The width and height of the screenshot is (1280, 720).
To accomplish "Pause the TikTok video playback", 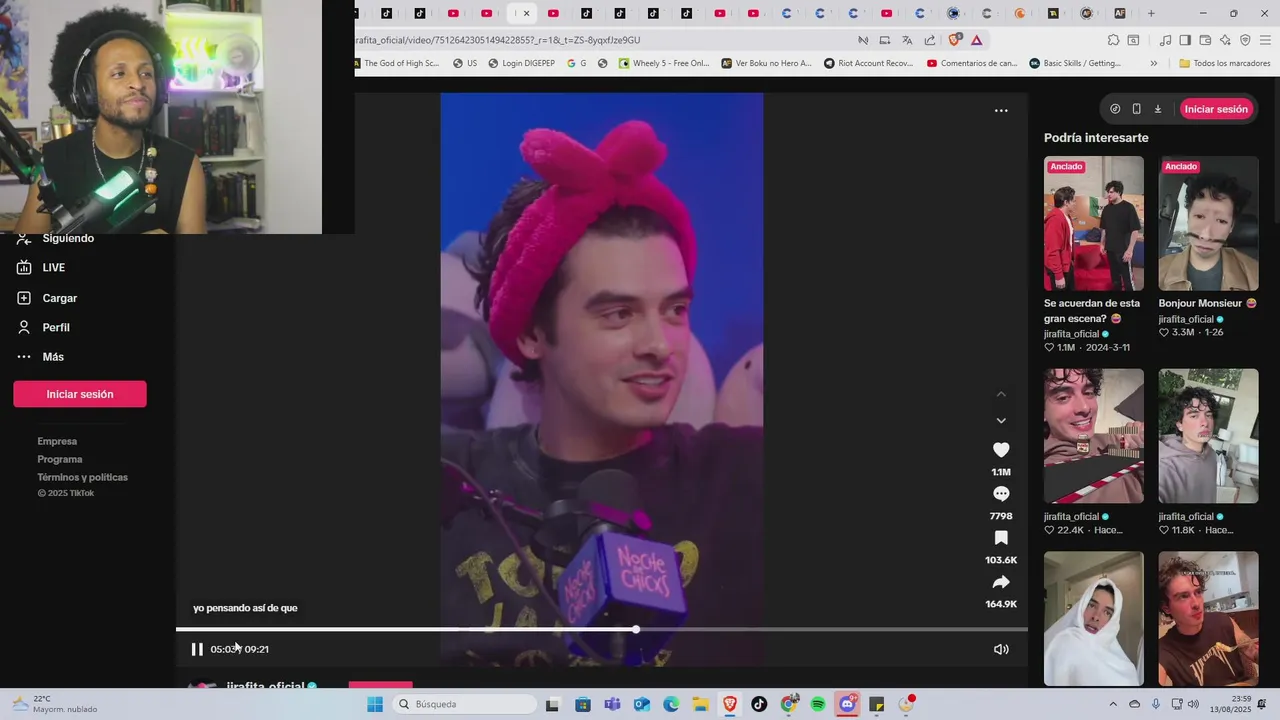I will click(x=197, y=649).
